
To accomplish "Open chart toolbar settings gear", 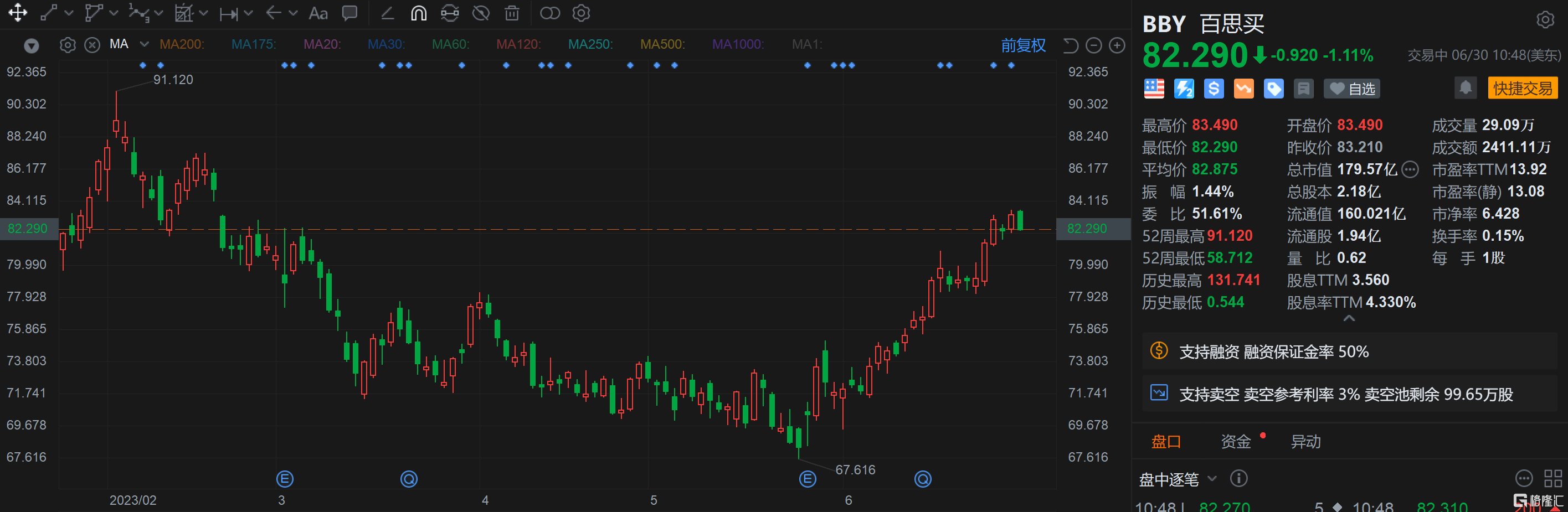I will [x=582, y=13].
